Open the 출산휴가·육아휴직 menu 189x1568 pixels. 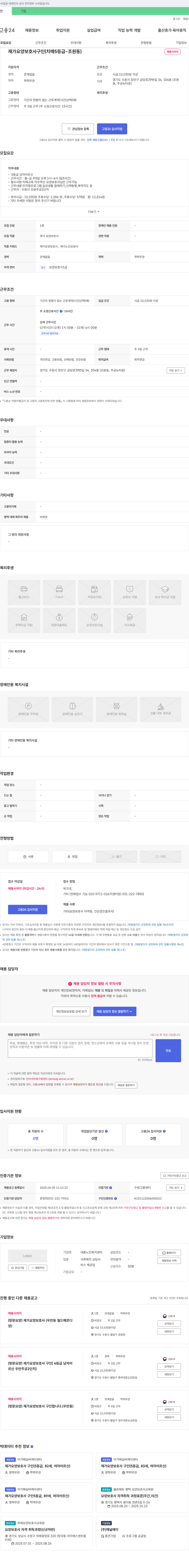click(172, 30)
